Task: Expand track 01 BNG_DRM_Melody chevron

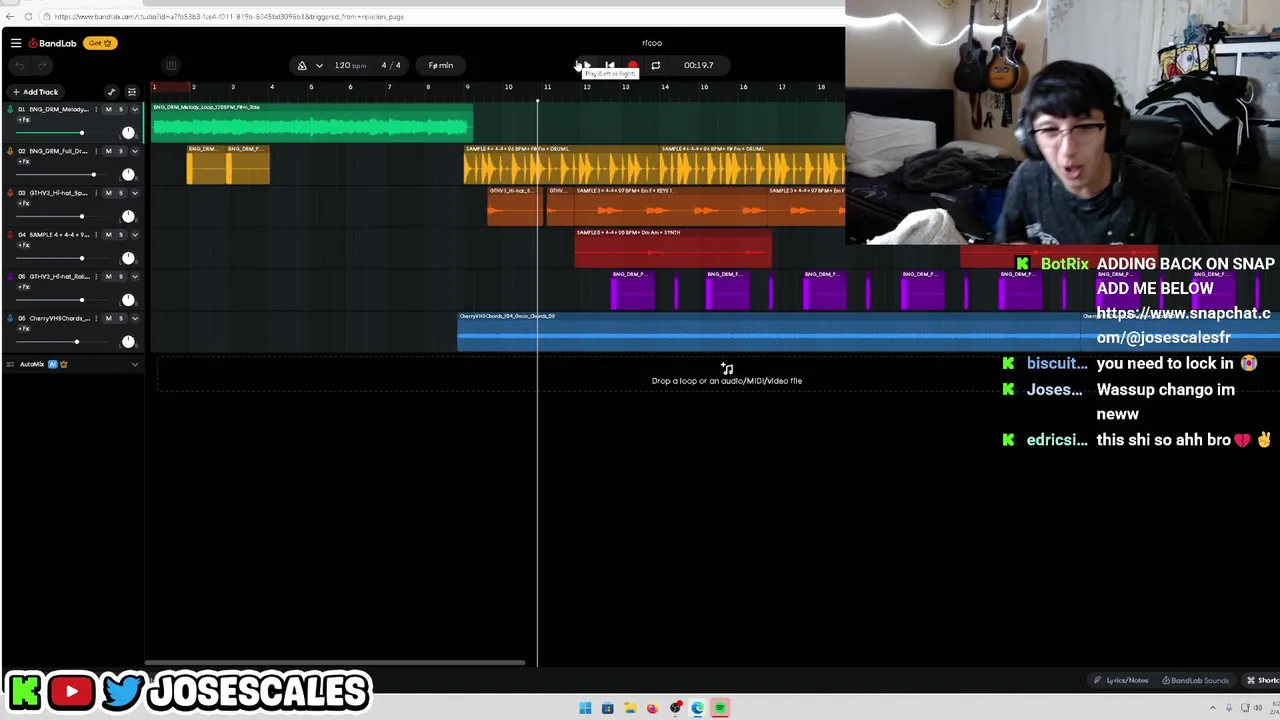Action: (x=135, y=109)
